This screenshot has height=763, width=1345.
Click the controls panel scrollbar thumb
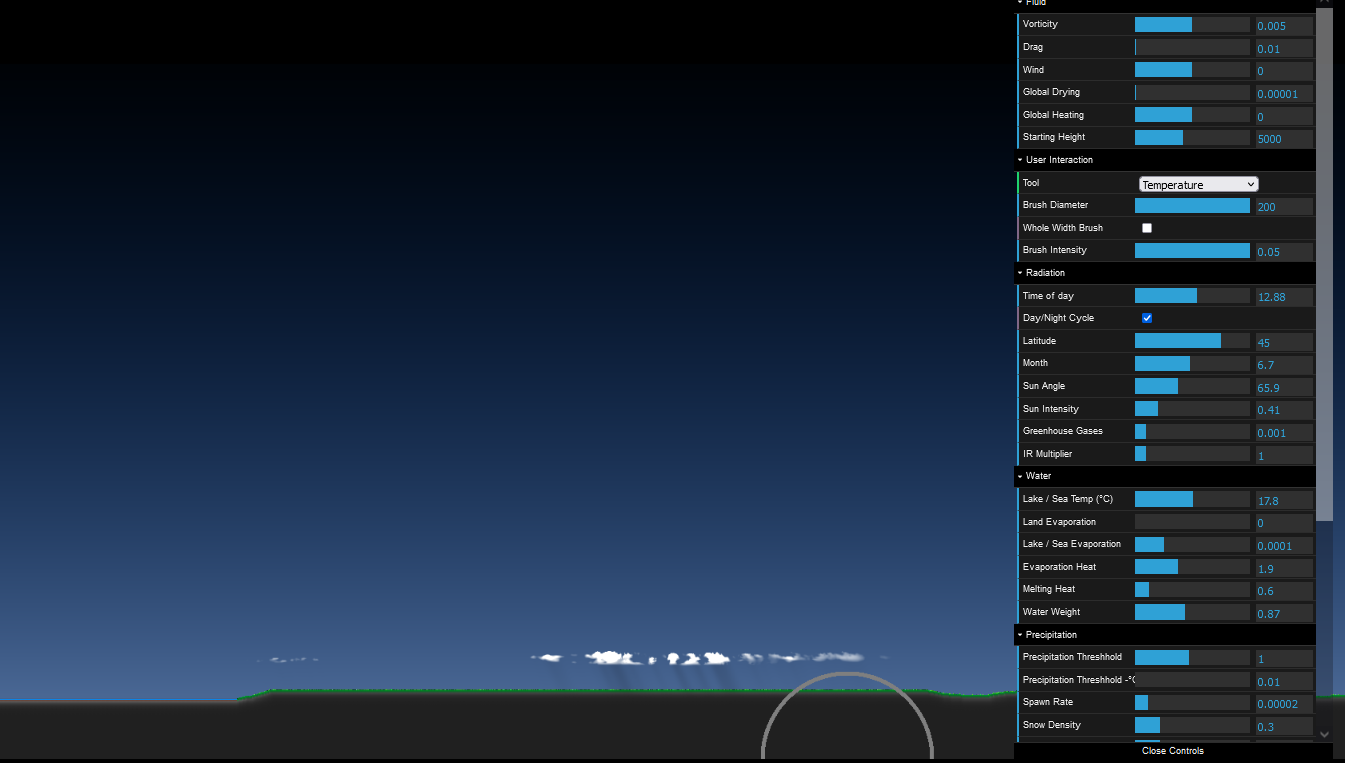pos(1324,265)
